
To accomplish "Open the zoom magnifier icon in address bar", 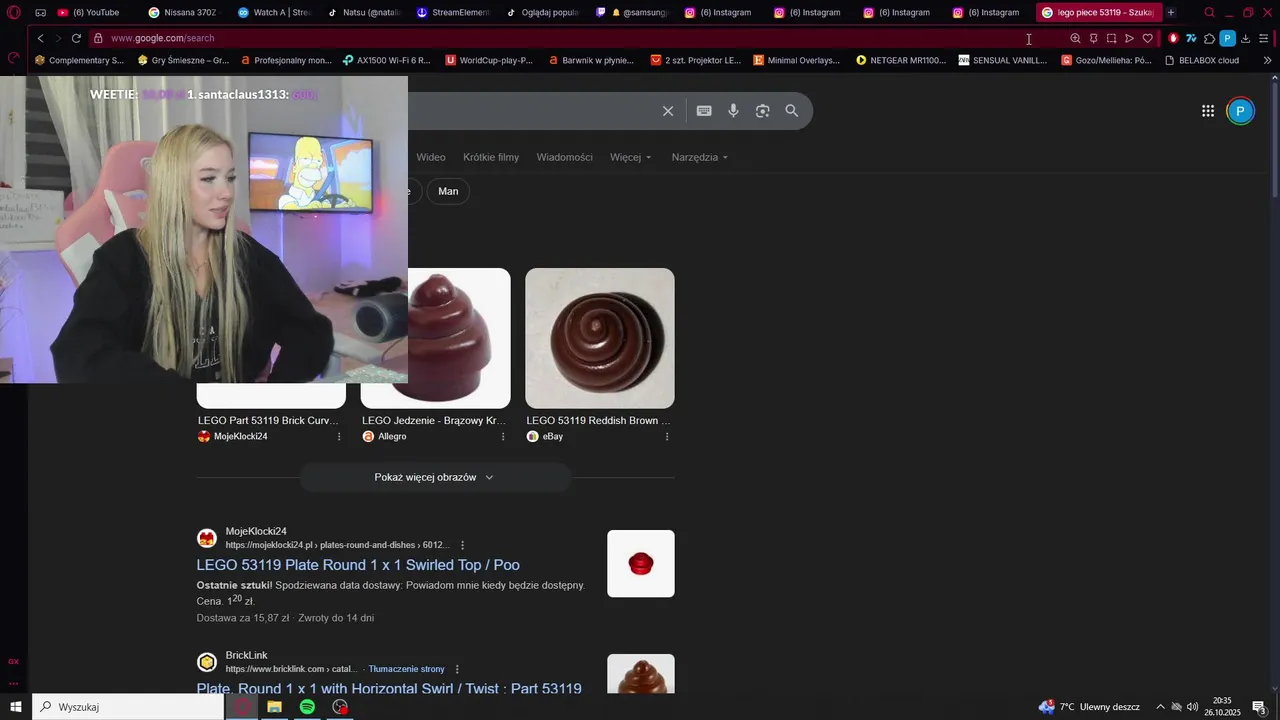I will coord(1075,38).
